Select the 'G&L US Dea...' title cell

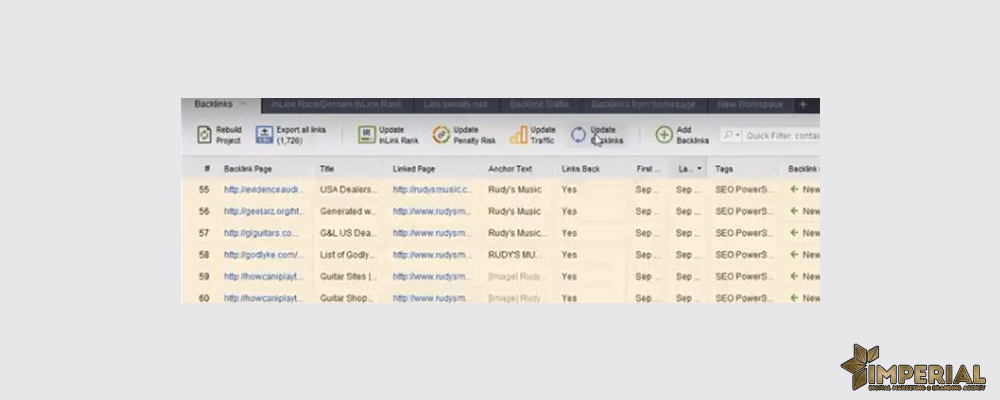pos(348,233)
